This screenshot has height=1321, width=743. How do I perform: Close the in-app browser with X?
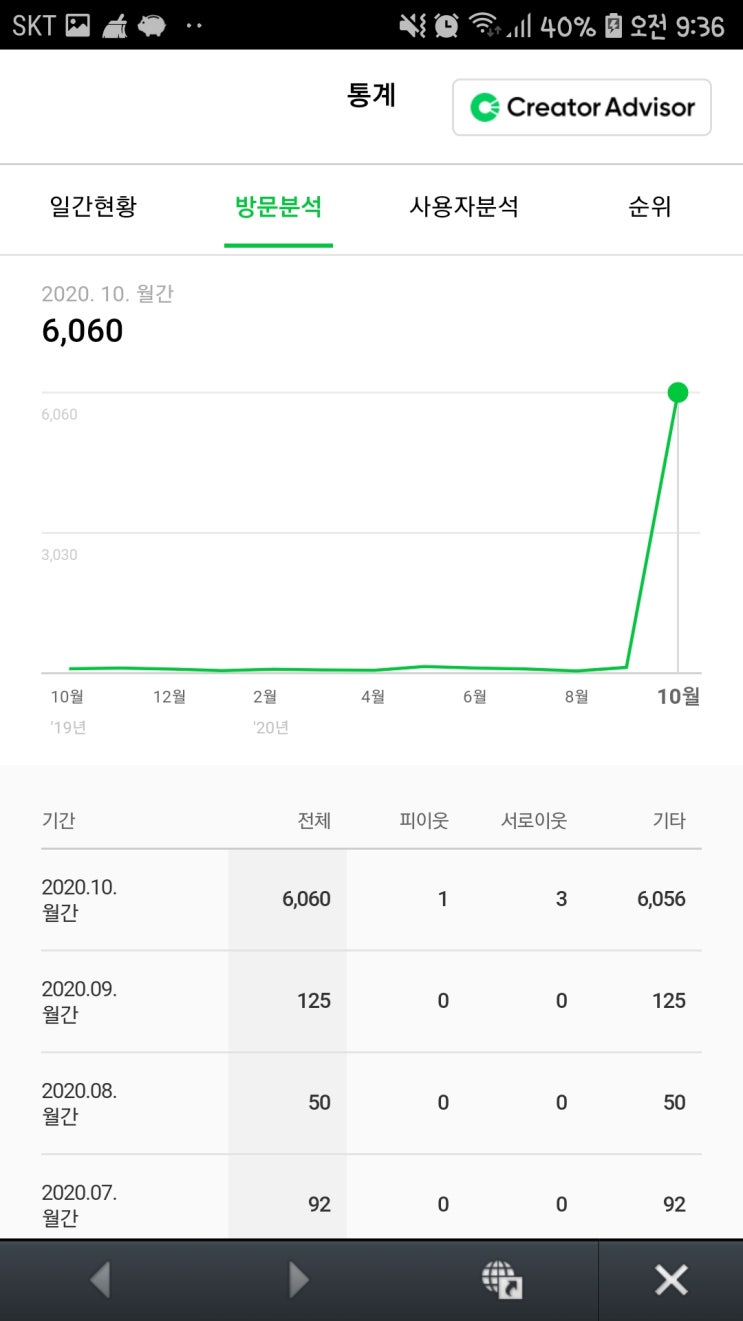point(670,1279)
